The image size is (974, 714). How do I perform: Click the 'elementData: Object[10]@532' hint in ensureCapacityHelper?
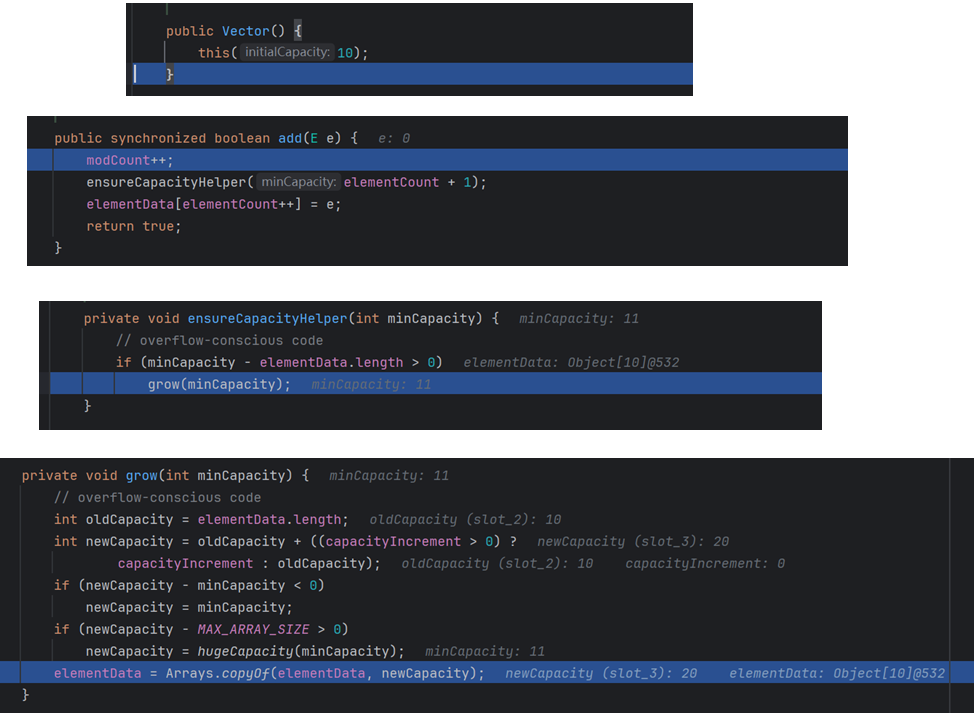click(x=571, y=362)
